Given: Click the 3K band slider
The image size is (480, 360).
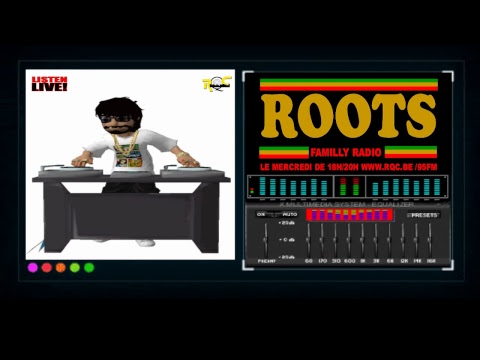Looking at the screenshot, I should click(x=376, y=240).
